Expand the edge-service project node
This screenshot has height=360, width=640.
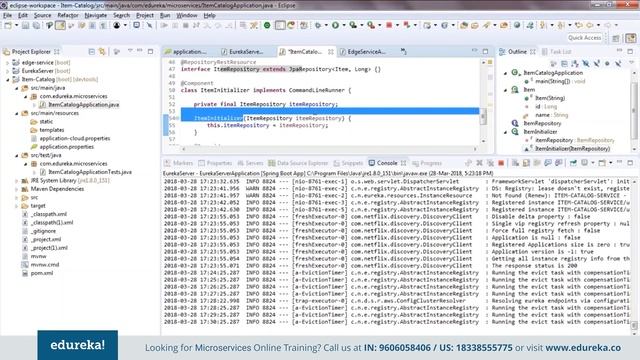pos(7,63)
